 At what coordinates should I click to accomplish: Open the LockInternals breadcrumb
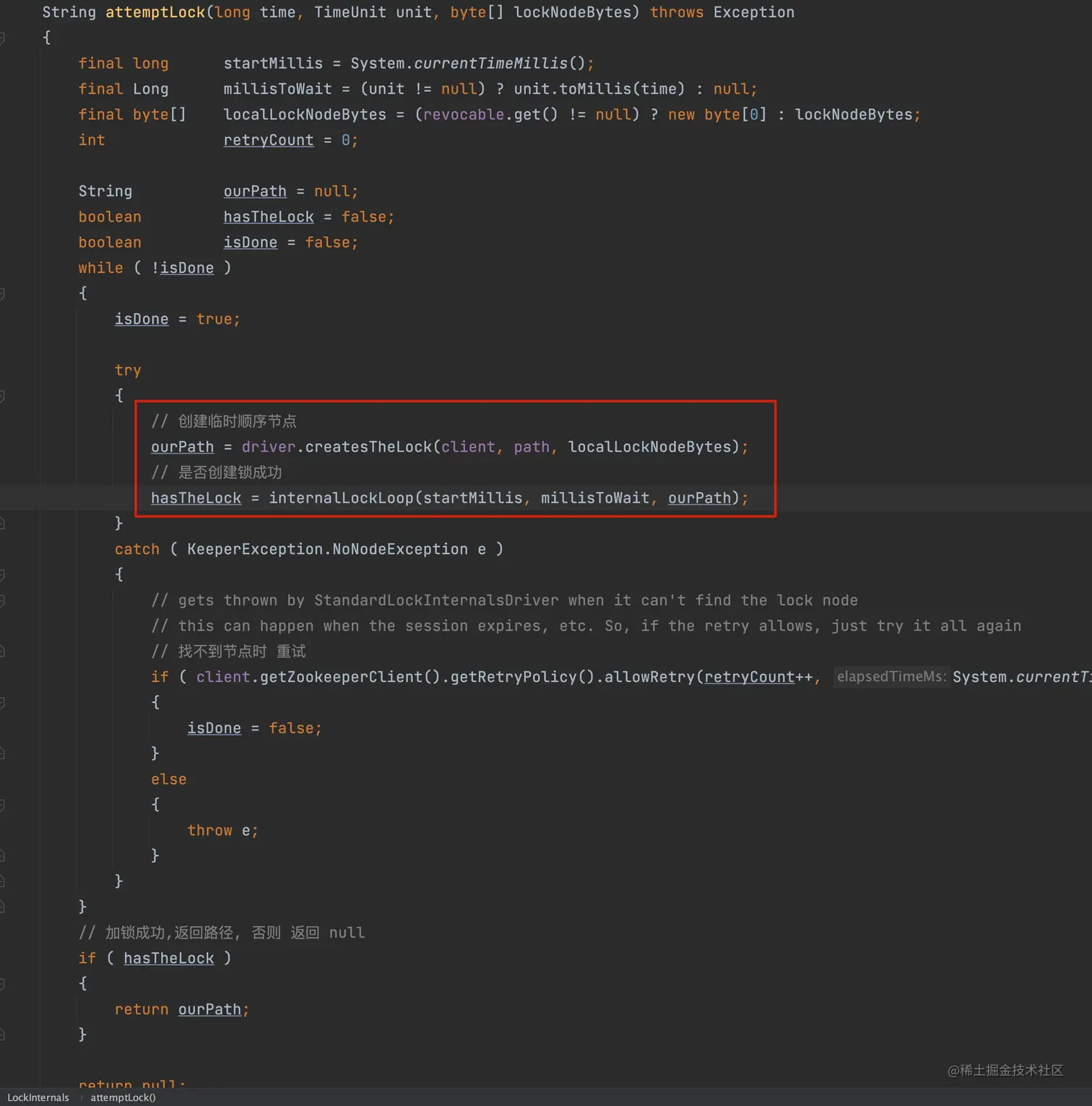(x=38, y=1097)
